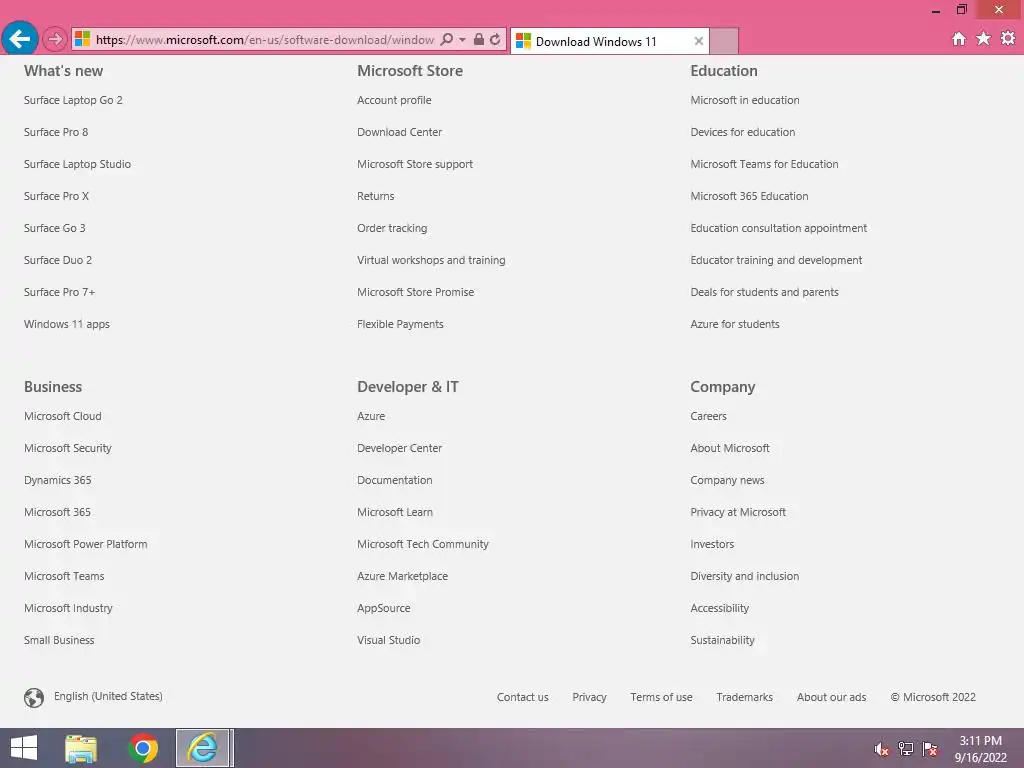Open Microsoft Store Promise link
1024x768 pixels.
(415, 292)
